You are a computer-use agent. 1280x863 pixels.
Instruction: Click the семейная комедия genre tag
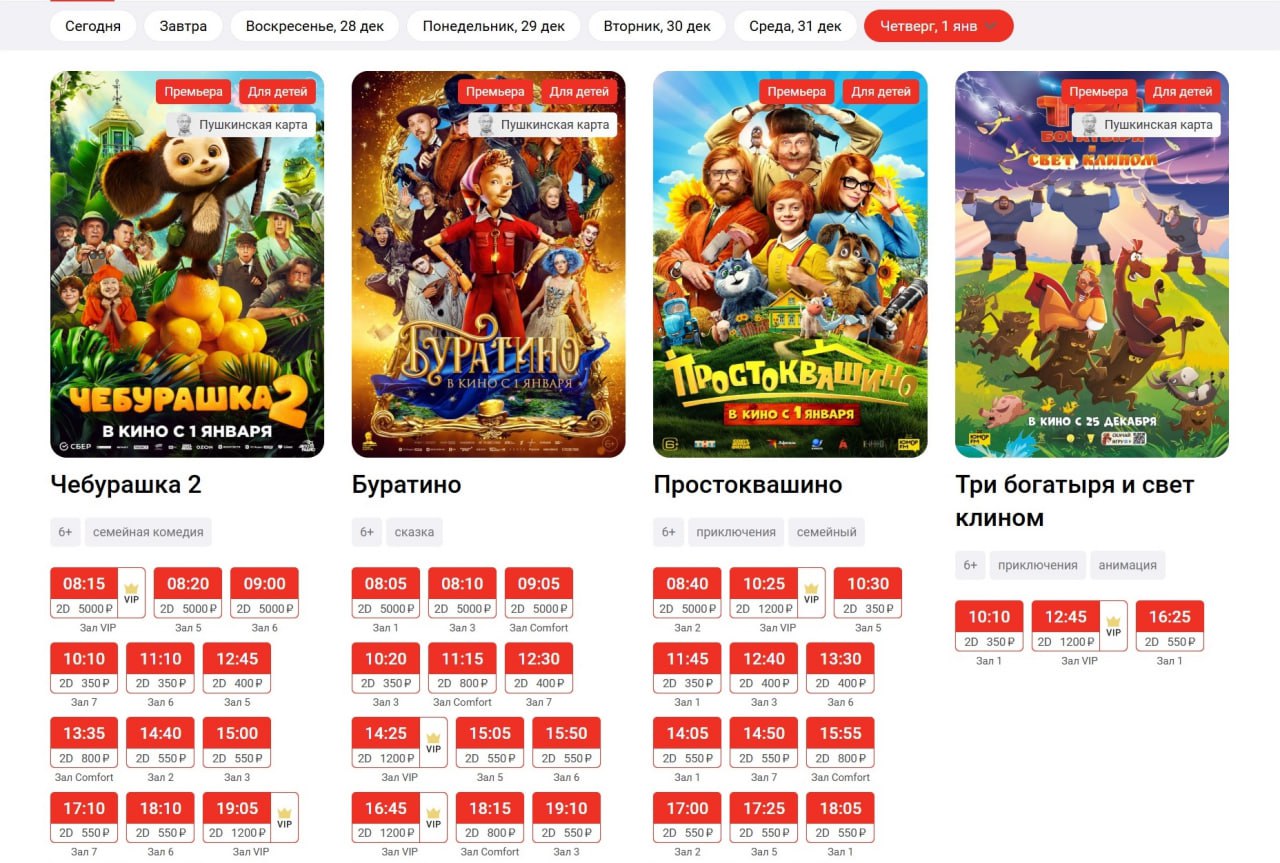point(148,532)
